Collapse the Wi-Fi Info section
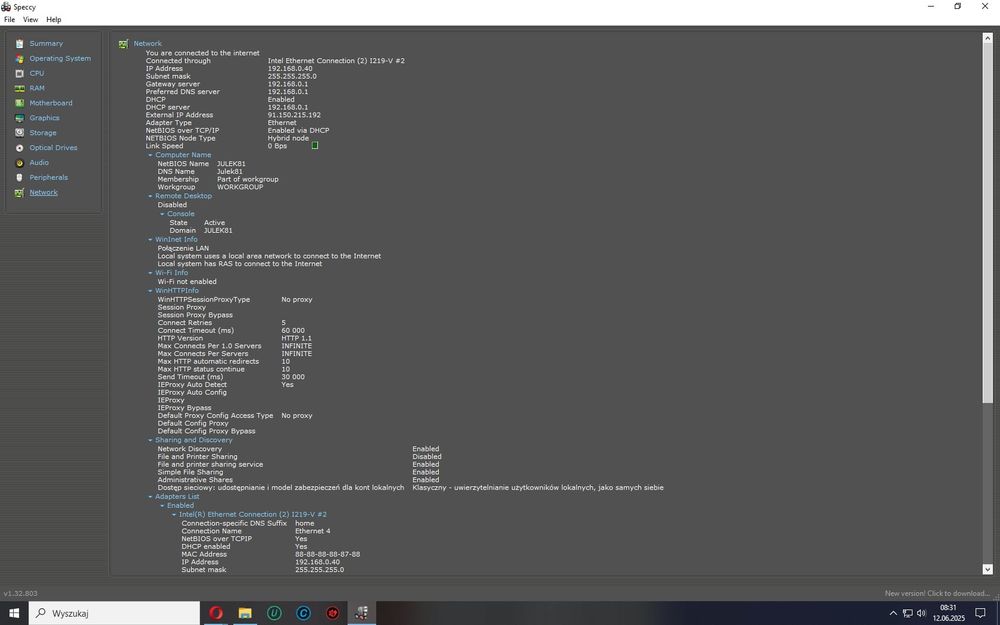Image resolution: width=1000 pixels, height=625 pixels. [x=151, y=272]
